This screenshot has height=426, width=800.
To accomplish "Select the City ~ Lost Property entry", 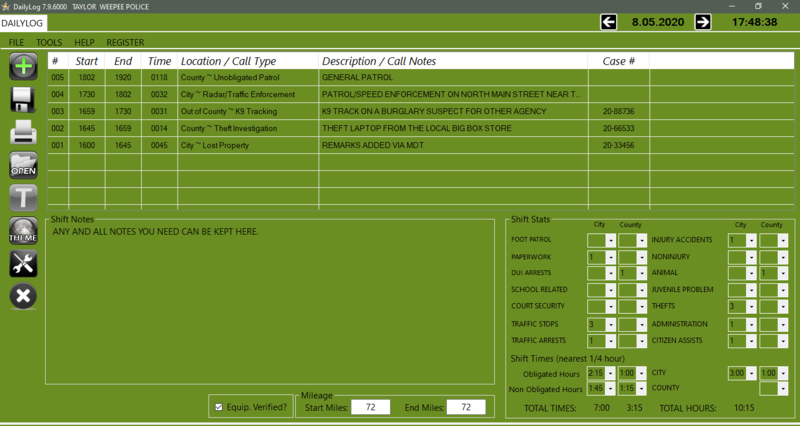I will coord(421,145).
